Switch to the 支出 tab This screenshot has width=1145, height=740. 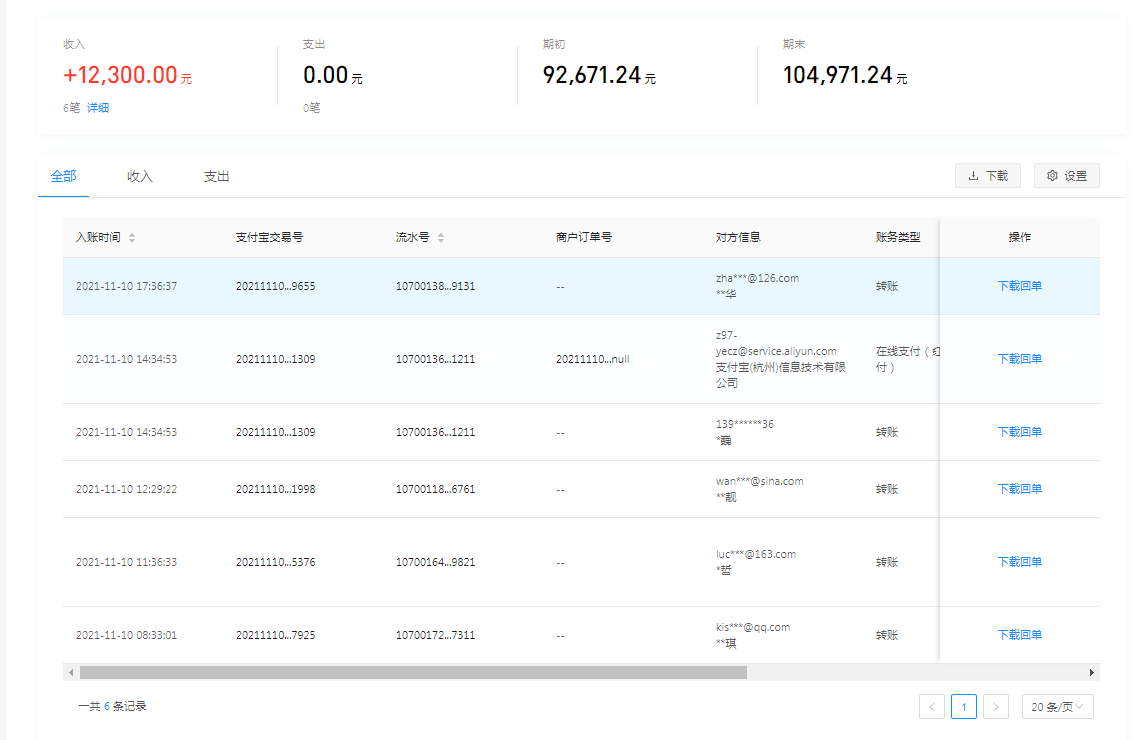point(217,176)
